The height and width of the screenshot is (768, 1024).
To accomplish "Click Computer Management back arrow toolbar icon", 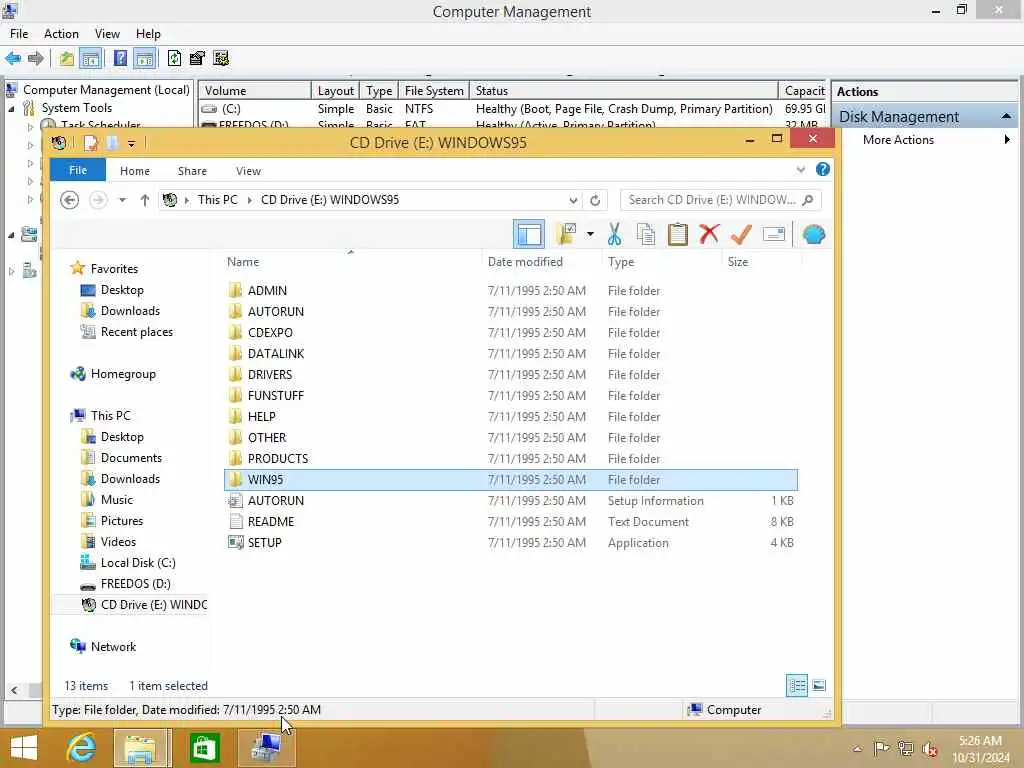I will 13,58.
